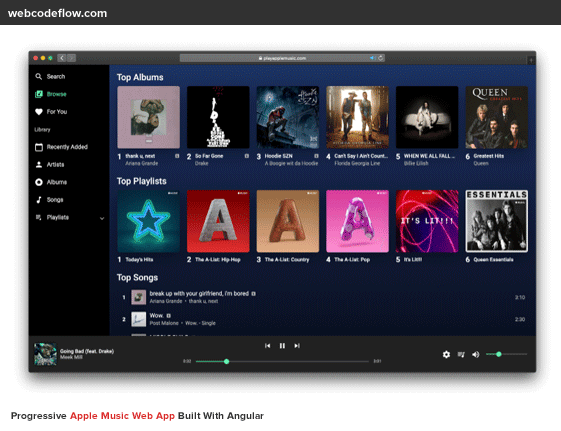
Task: Skip to the next track
Action: click(x=297, y=346)
